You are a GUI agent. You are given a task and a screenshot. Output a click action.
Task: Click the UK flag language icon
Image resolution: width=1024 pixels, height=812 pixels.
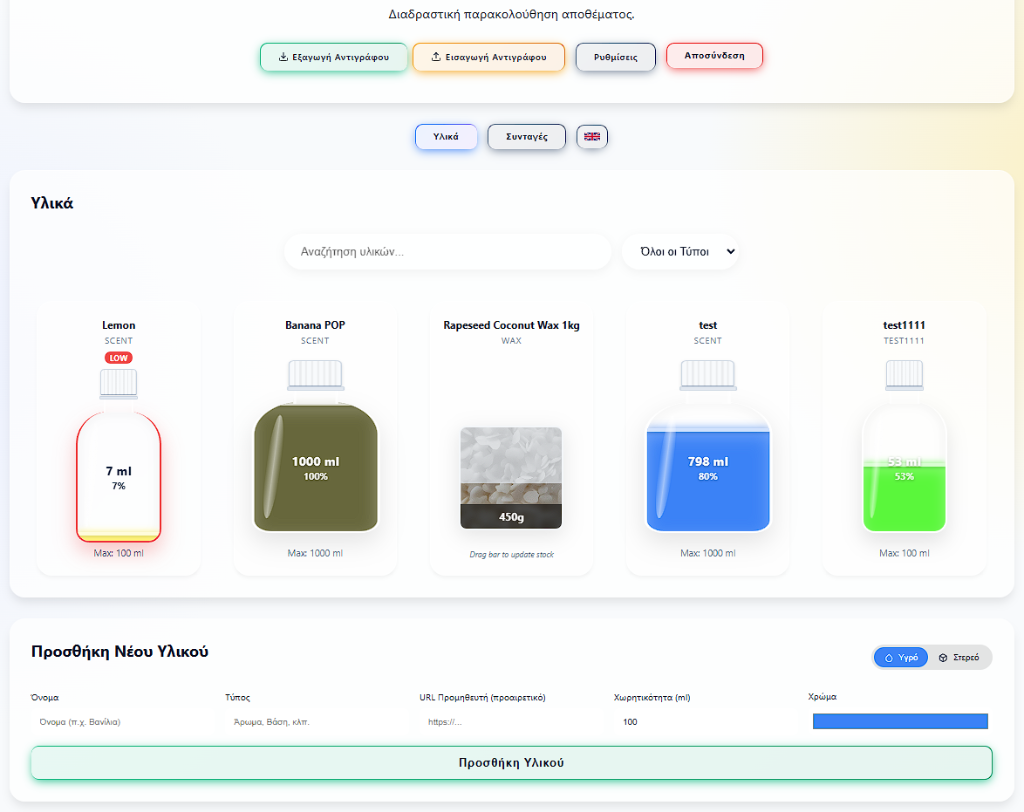(592, 137)
